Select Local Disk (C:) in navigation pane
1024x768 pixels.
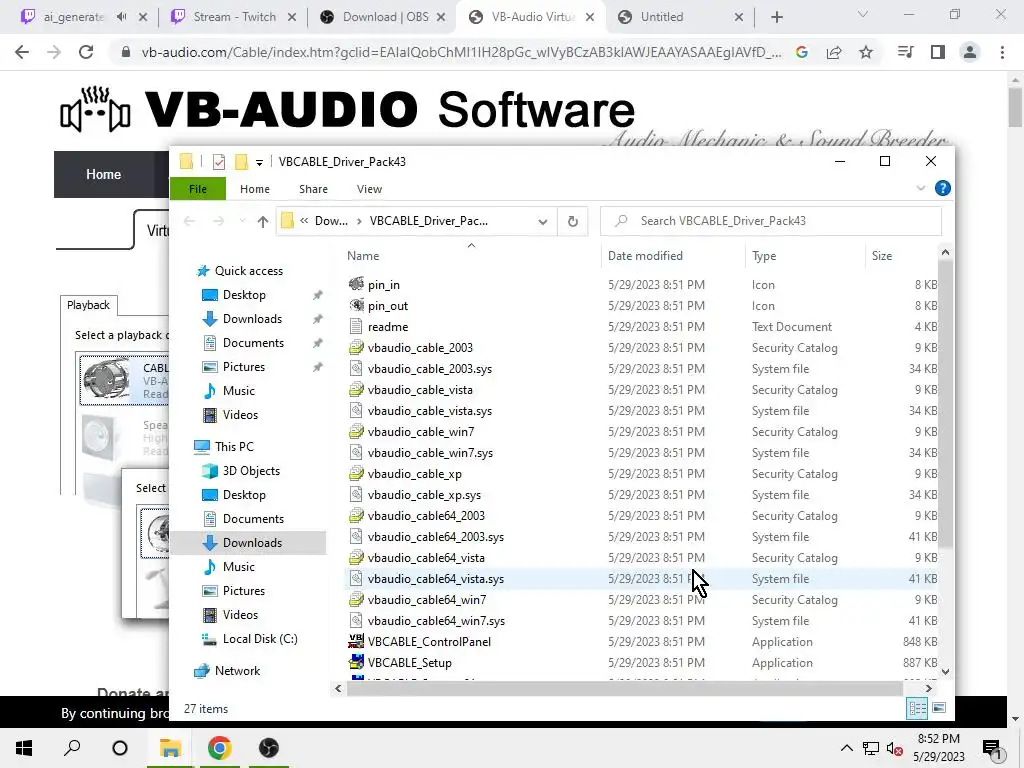[260, 639]
